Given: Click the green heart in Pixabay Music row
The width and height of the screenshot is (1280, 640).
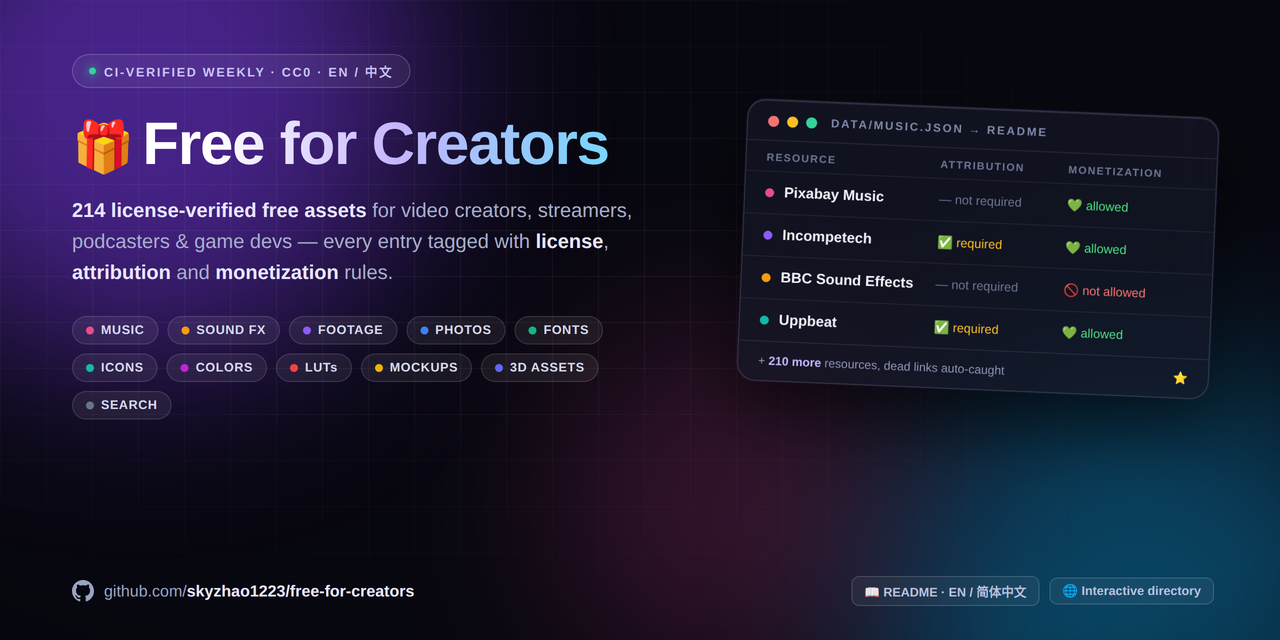Looking at the screenshot, I should click(1074, 205).
